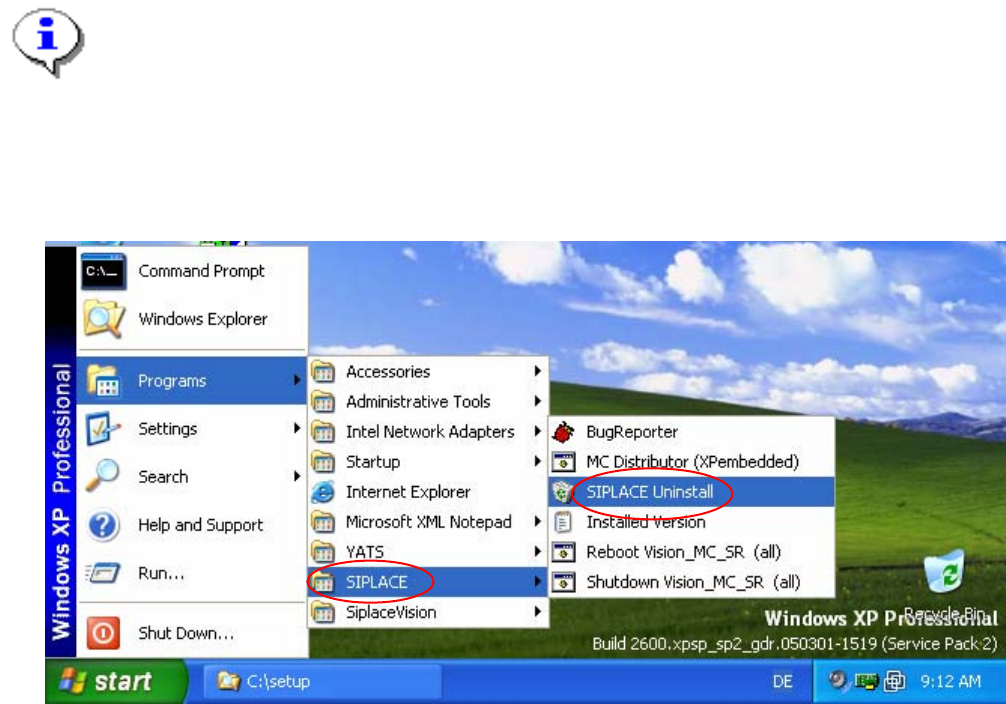This screenshot has width=1006, height=704.
Task: Open Internet Explorer from Programs menu
Action: (428, 492)
